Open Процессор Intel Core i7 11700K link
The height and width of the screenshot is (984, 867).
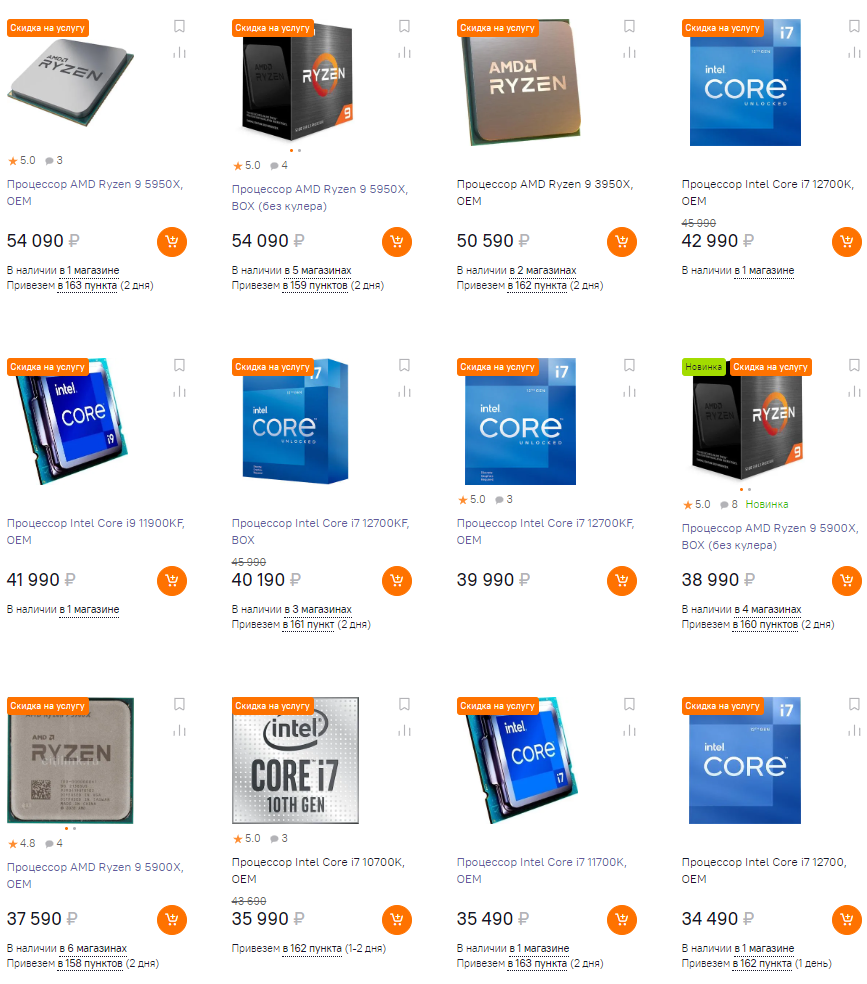tap(541, 870)
